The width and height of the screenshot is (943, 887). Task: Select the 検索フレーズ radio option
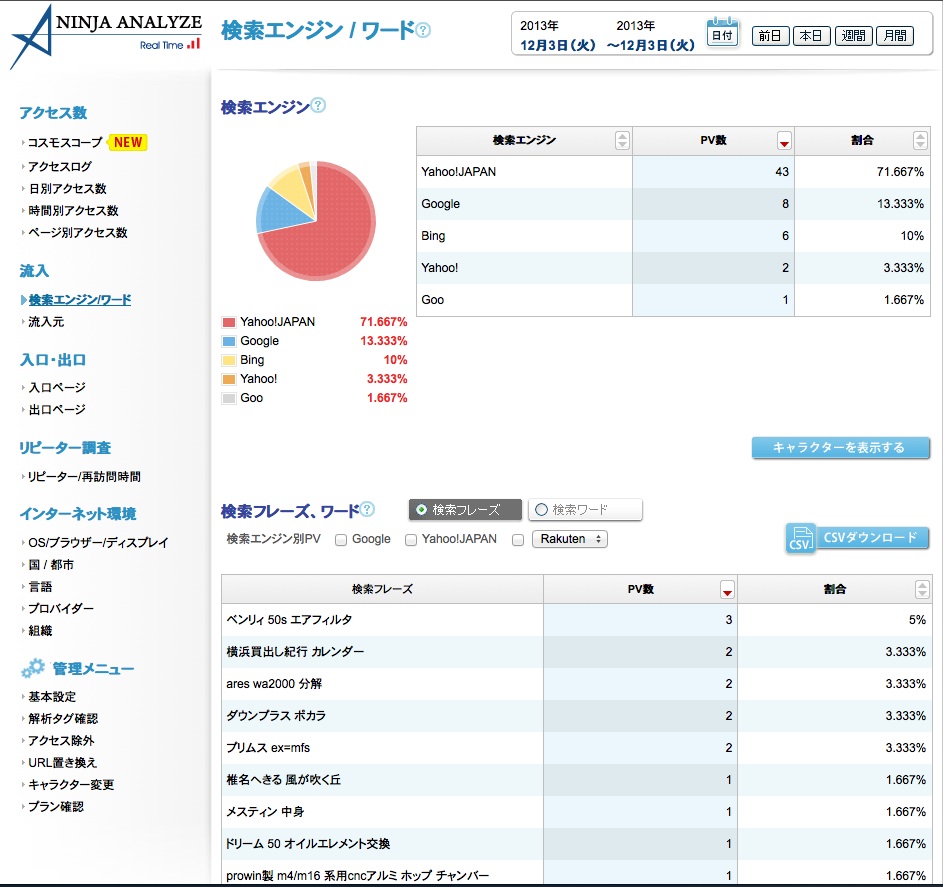click(465, 510)
